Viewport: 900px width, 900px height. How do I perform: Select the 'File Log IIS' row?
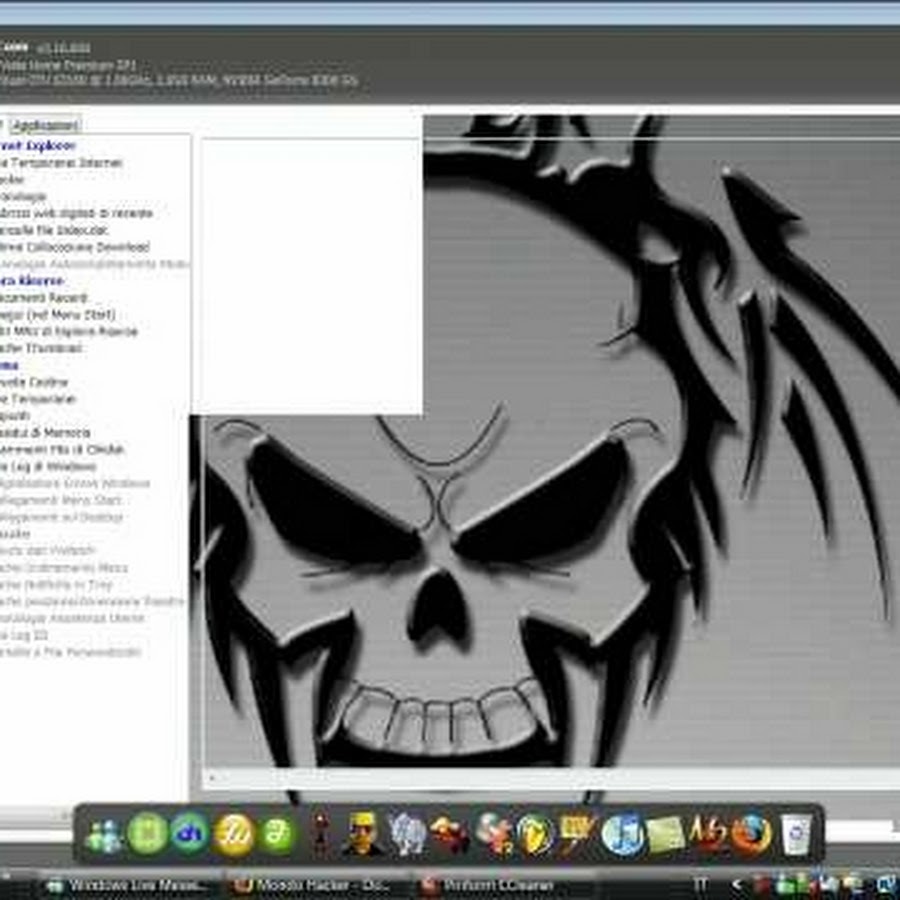point(24,635)
